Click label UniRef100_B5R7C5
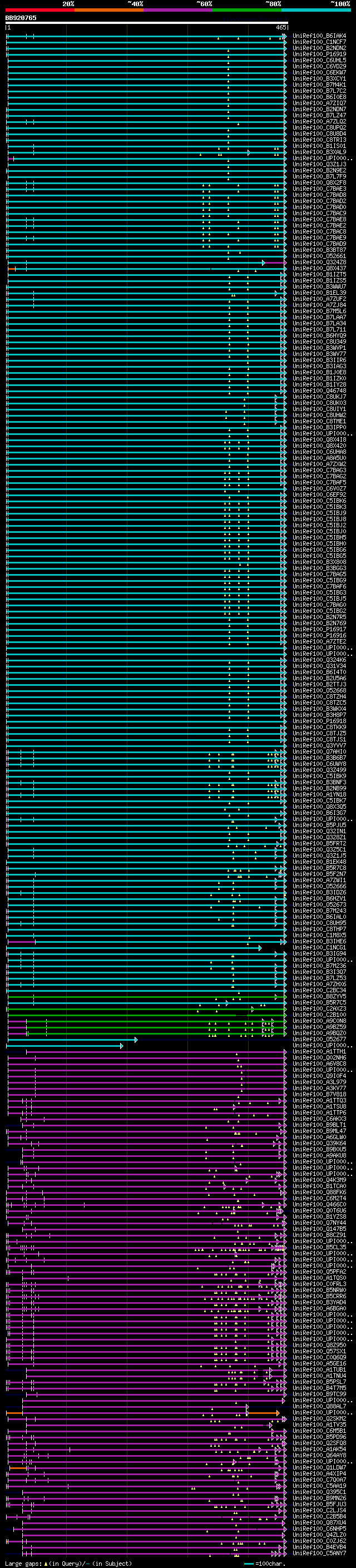 [x=319, y=1002]
